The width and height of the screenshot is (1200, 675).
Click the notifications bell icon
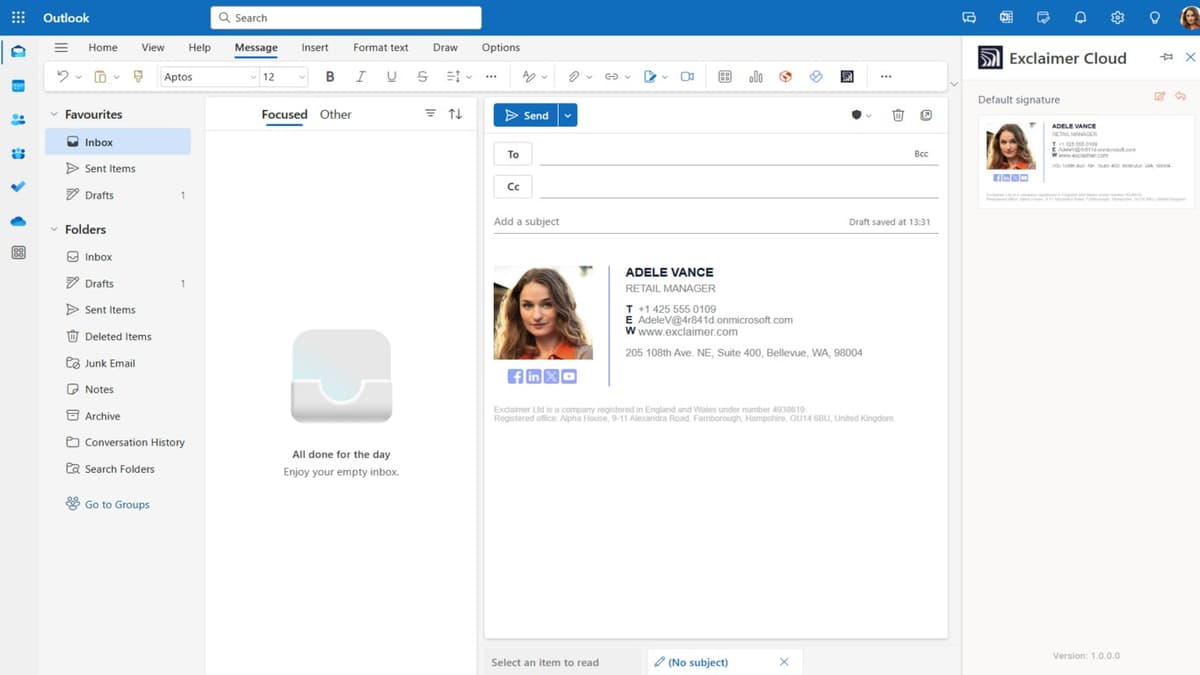point(1080,17)
